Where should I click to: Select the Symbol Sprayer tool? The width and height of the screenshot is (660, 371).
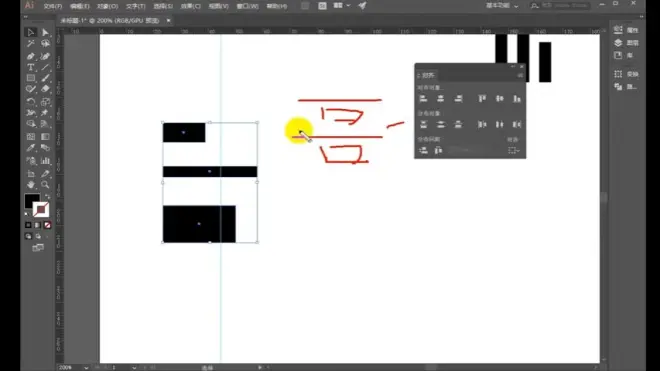pyautogui.click(x=31, y=161)
